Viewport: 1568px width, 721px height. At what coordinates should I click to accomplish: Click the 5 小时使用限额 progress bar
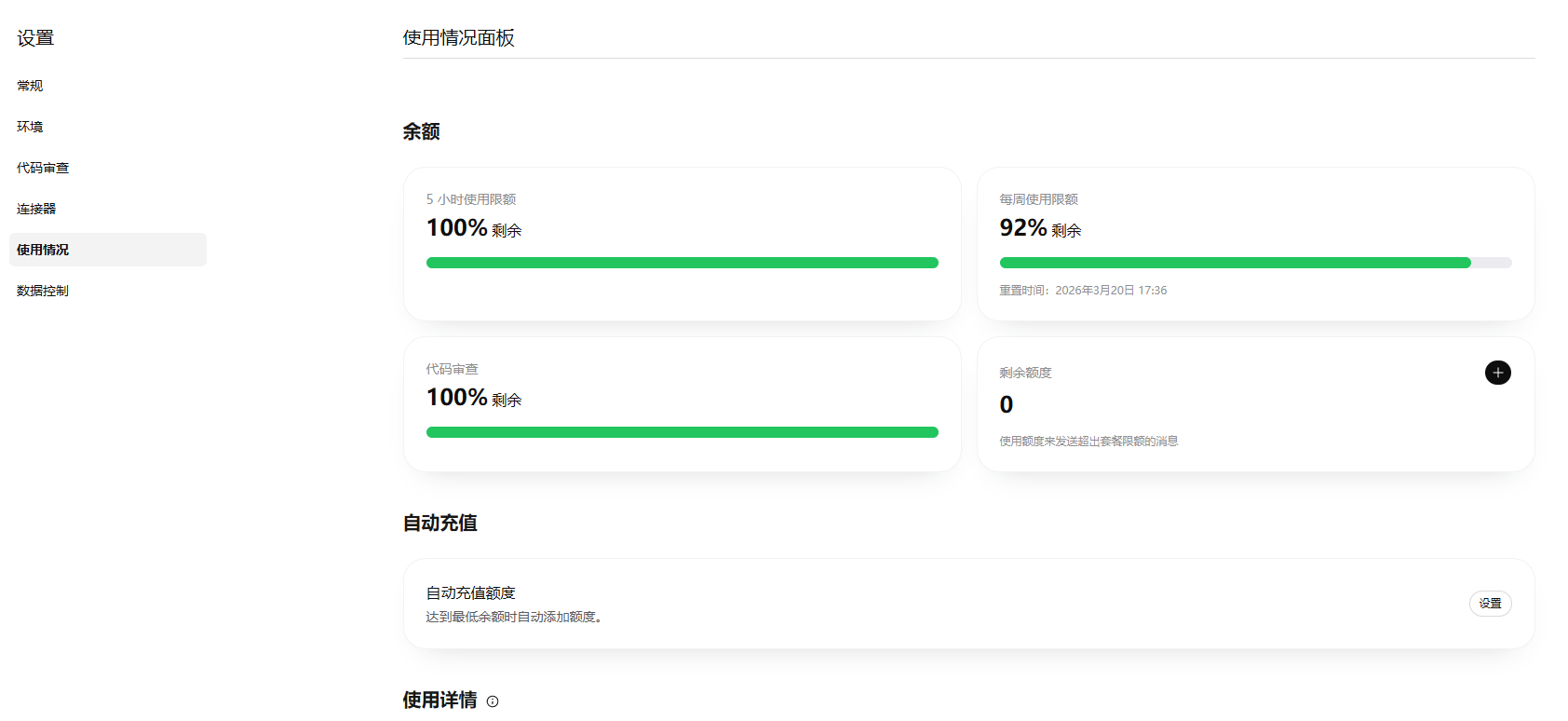682,263
